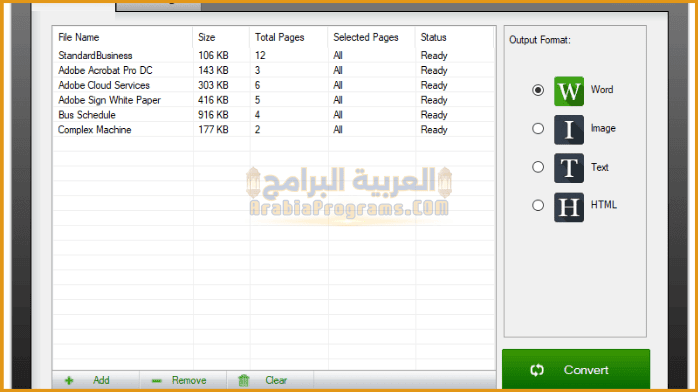Click the HTML format icon
Screen dimensions: 698x392
click(x=568, y=207)
